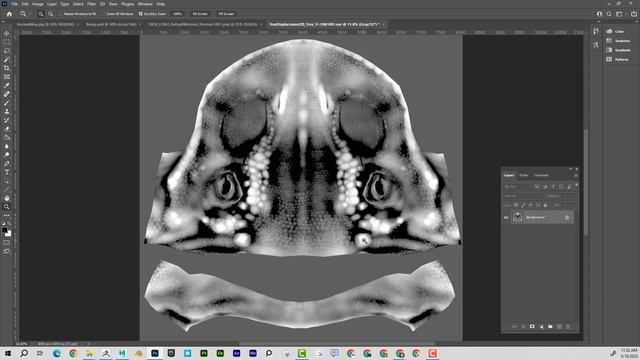
Task: Select the Eyedropper tool
Action: [7, 85]
